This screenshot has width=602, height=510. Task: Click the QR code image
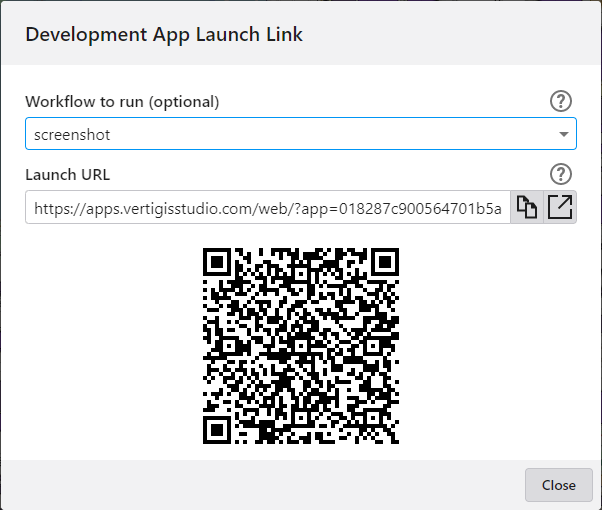(301, 345)
